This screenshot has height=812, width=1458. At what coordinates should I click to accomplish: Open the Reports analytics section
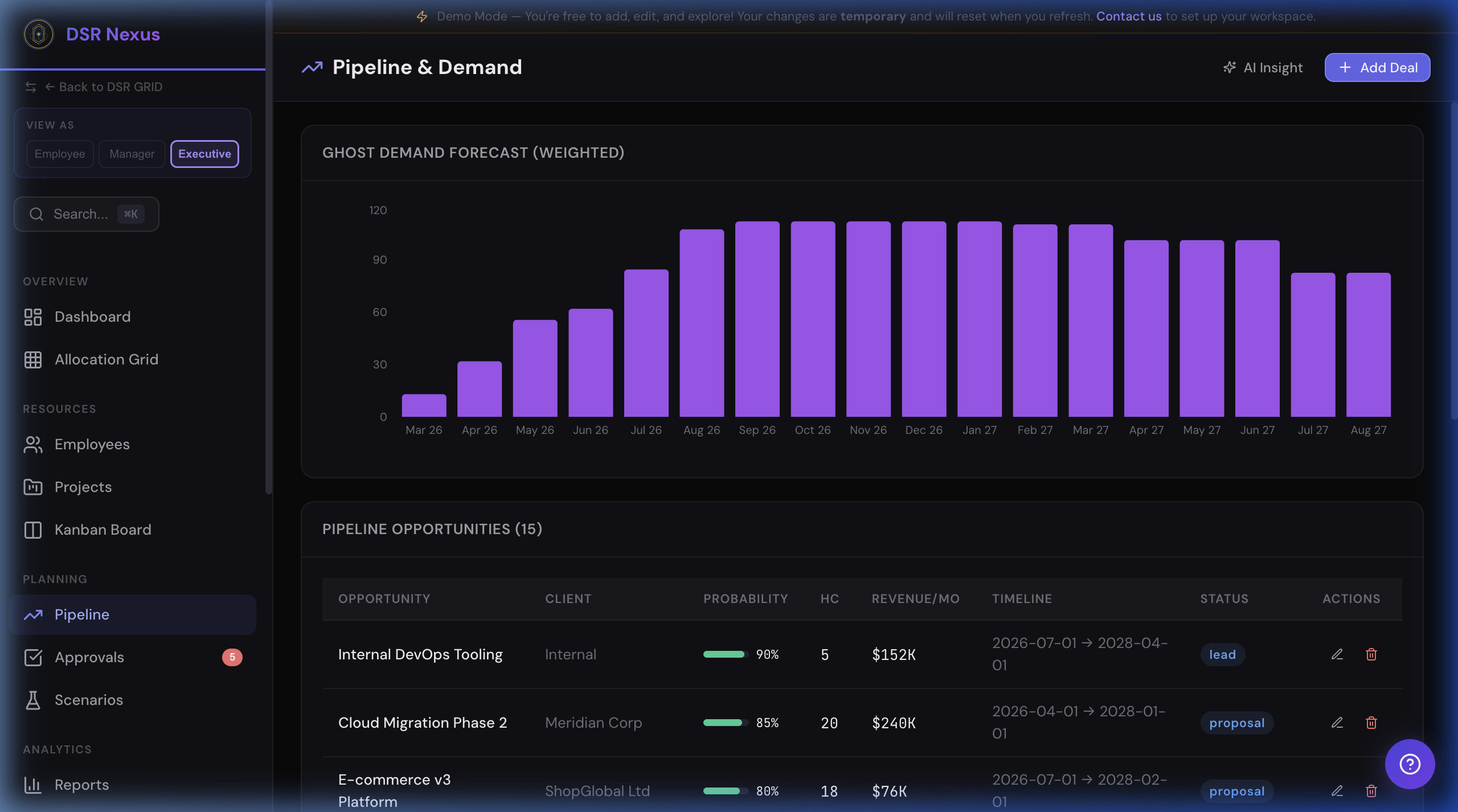click(x=81, y=785)
